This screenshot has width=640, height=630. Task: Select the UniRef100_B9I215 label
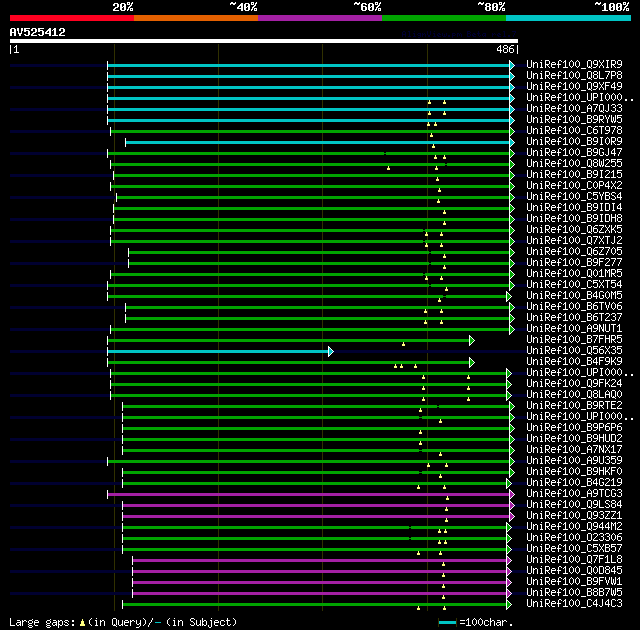[574, 175]
